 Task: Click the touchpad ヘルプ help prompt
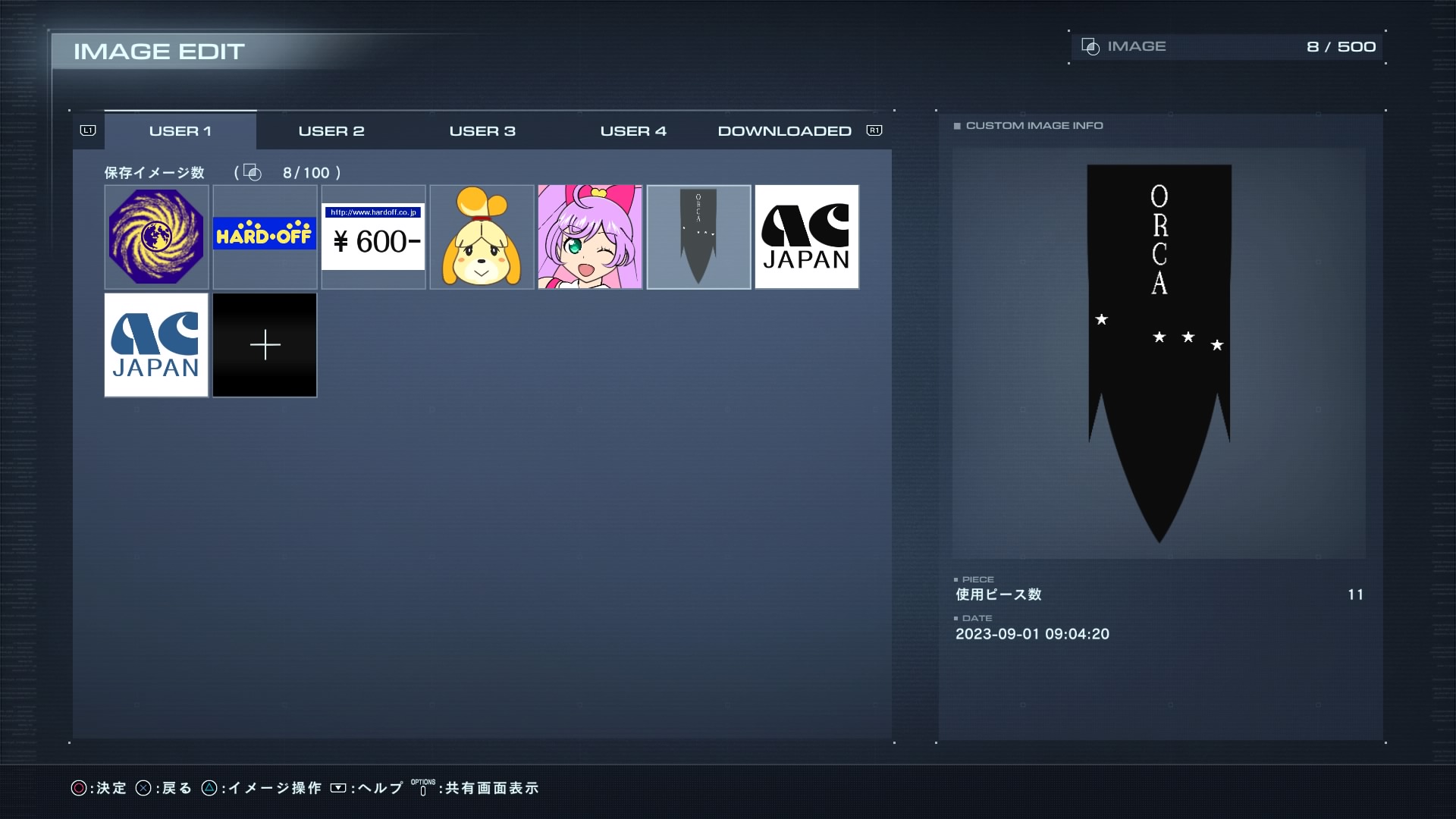tap(367, 788)
